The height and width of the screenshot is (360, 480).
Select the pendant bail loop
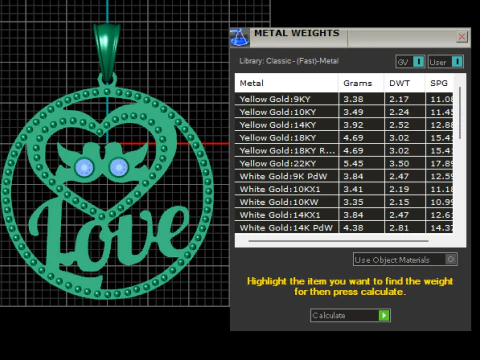point(107,52)
